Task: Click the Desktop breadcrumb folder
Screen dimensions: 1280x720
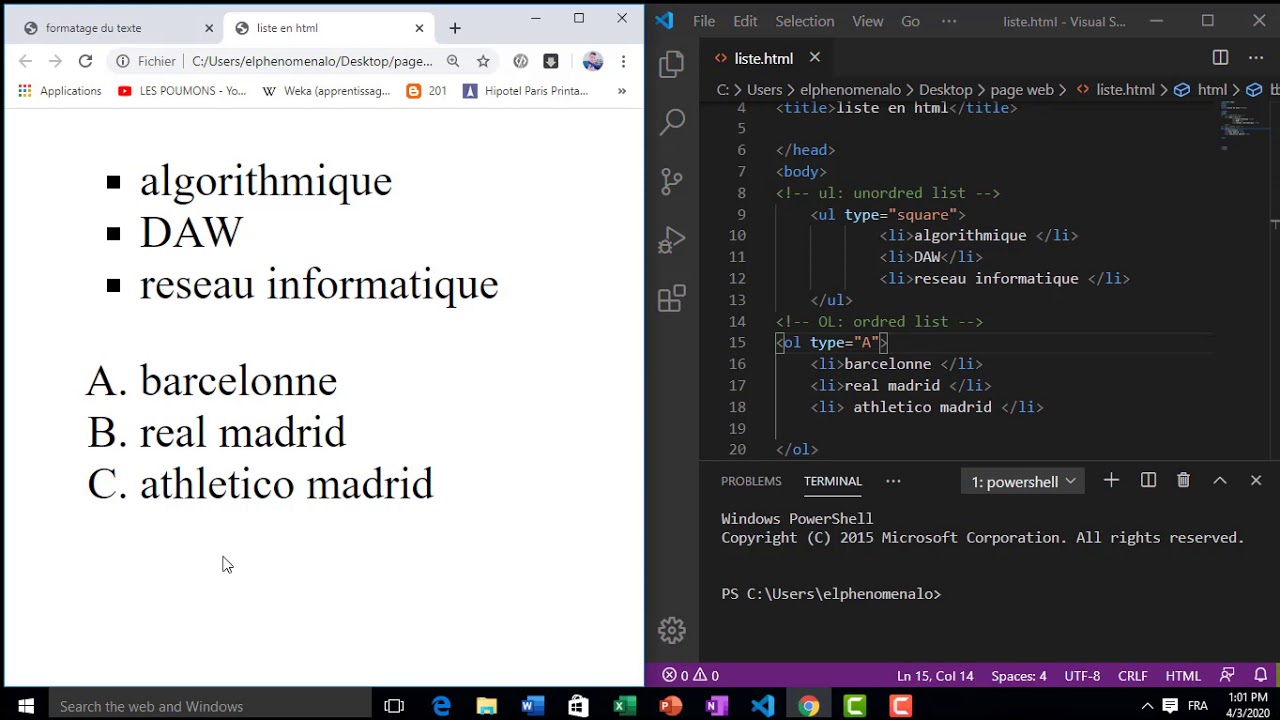Action: pyautogui.click(x=945, y=90)
